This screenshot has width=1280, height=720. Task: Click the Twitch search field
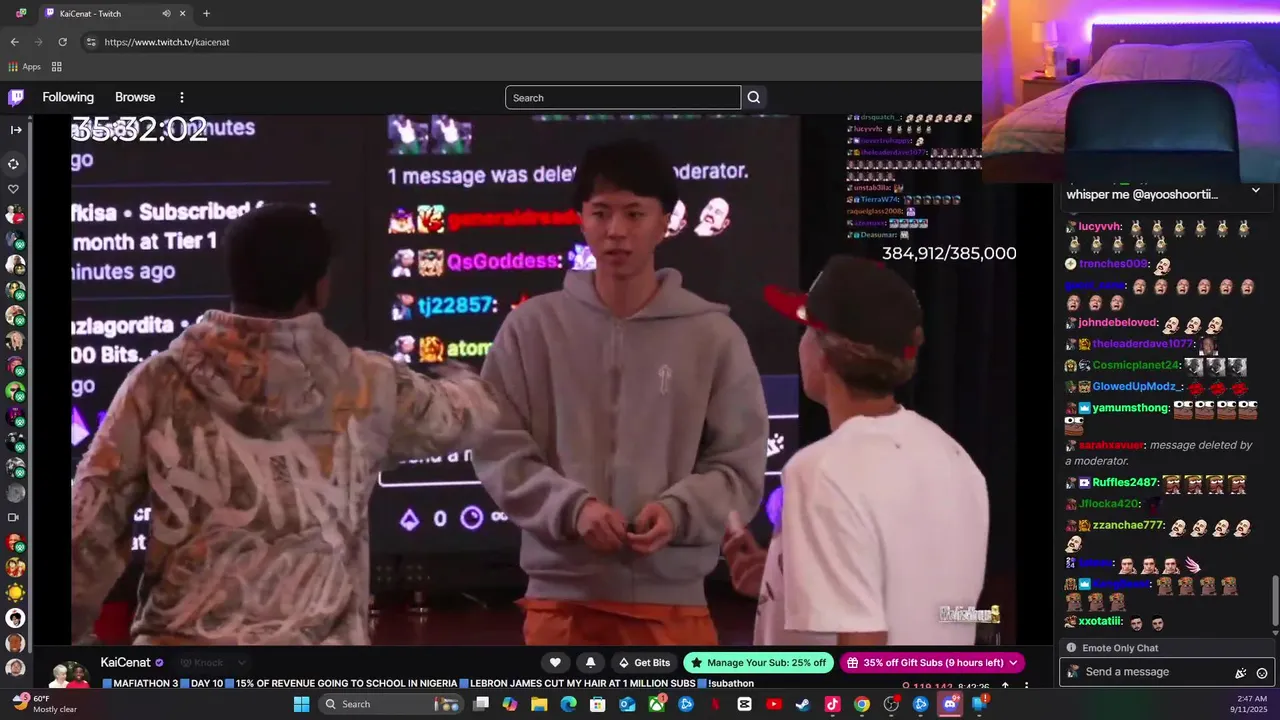(x=623, y=97)
